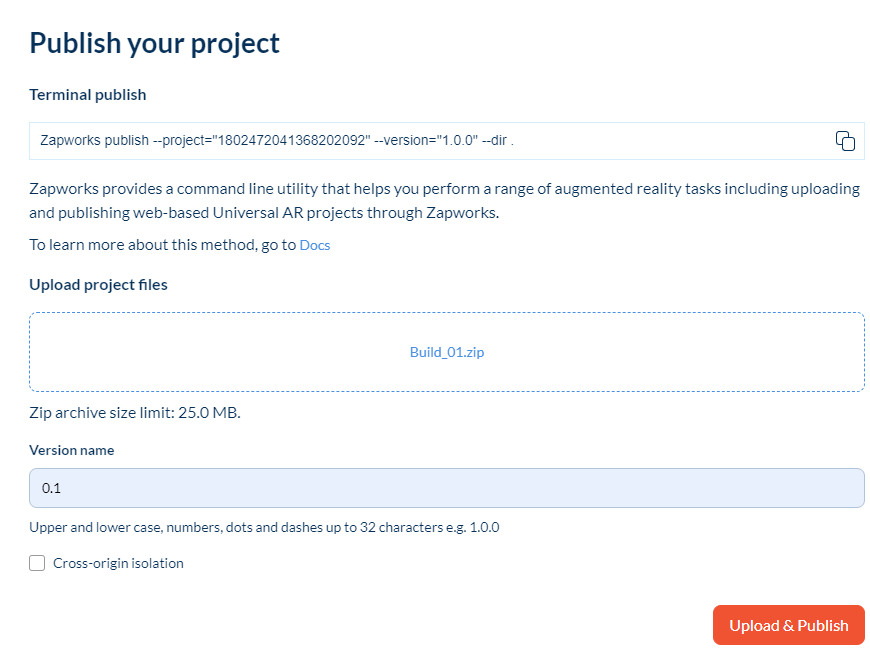This screenshot has height=669, width=870.
Task: Click the Build_01.zip file name
Action: tap(447, 352)
